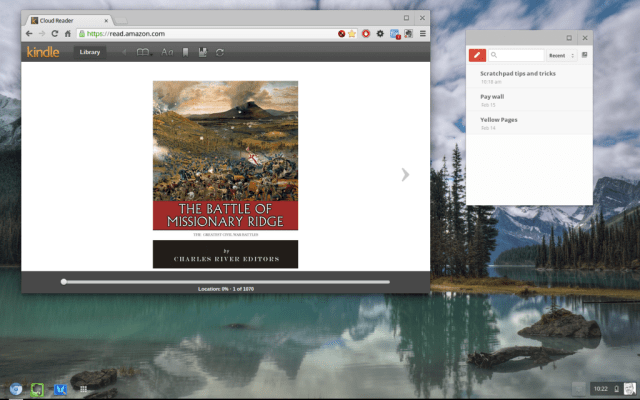Viewport: 640px width, 400px height.
Task: Open the Scratchpad tips and tricks note
Action: tap(529, 77)
